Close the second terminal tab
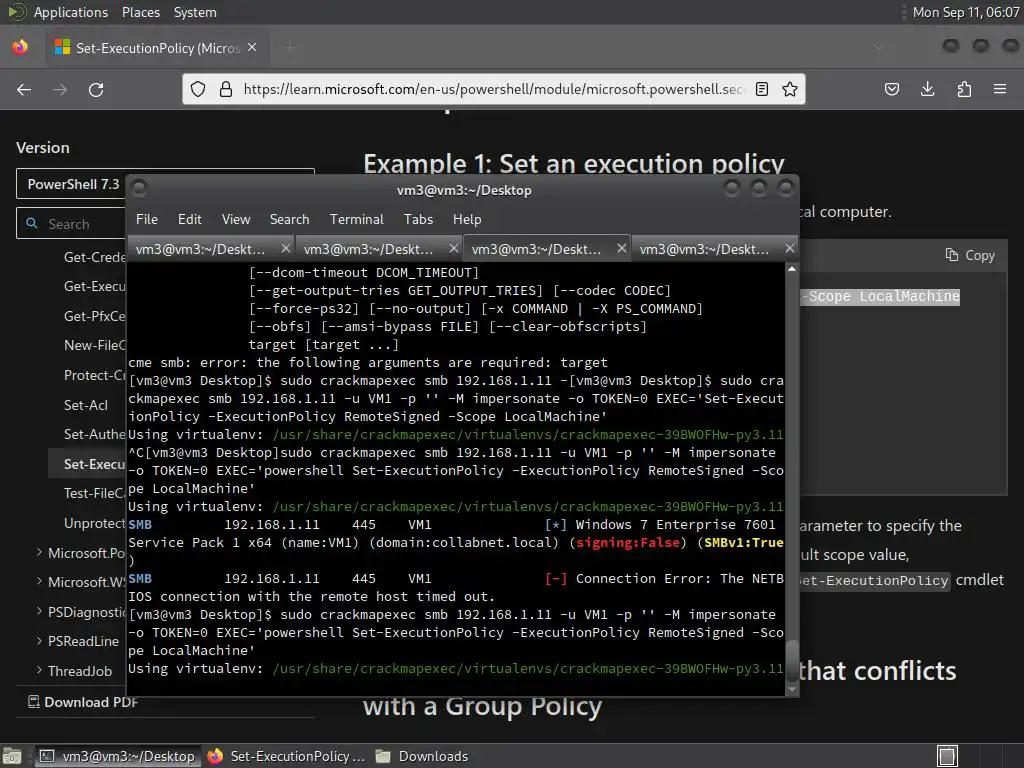The width and height of the screenshot is (1024, 768). [454, 248]
